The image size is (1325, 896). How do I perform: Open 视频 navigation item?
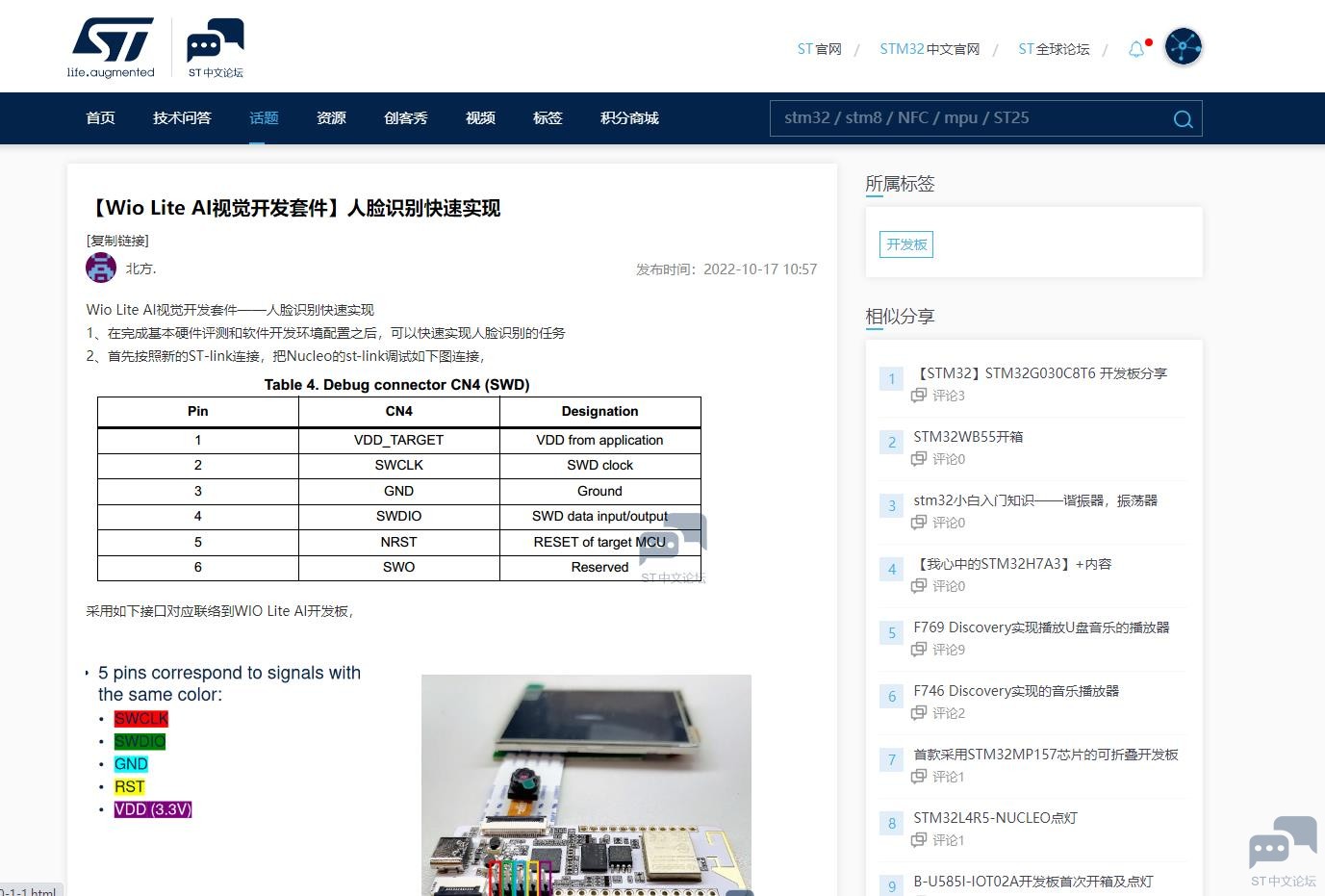(x=480, y=118)
